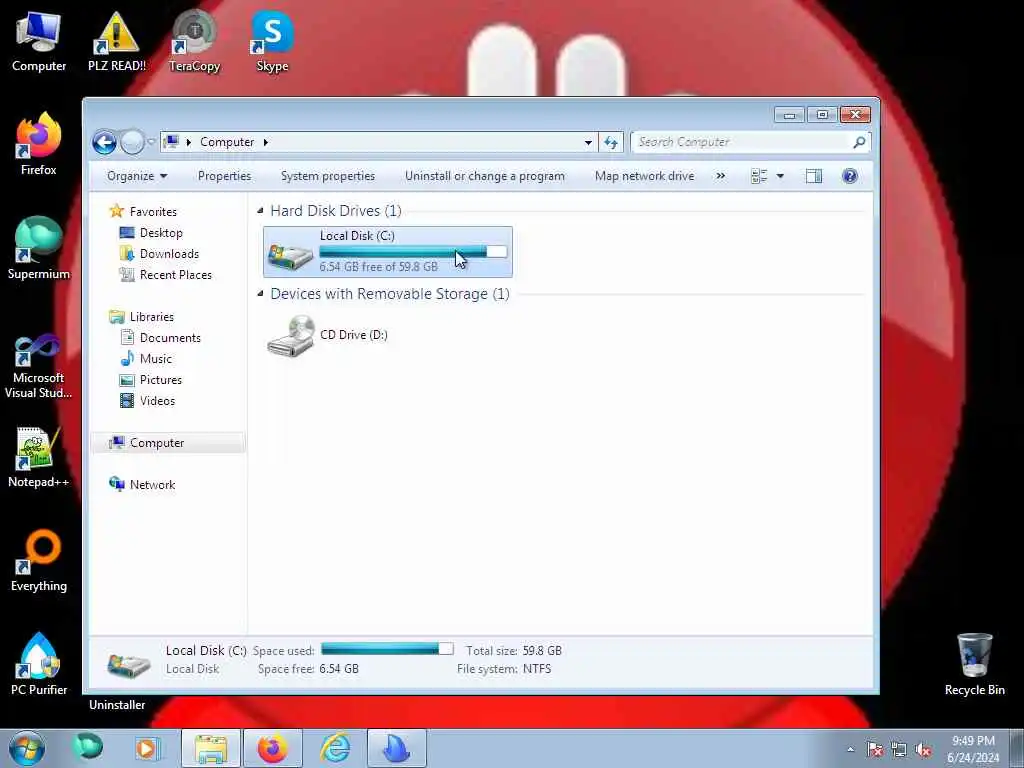Screen dimensions: 1024x768
Task: Open the Notepad++ desktop shortcut
Action: coord(39,457)
